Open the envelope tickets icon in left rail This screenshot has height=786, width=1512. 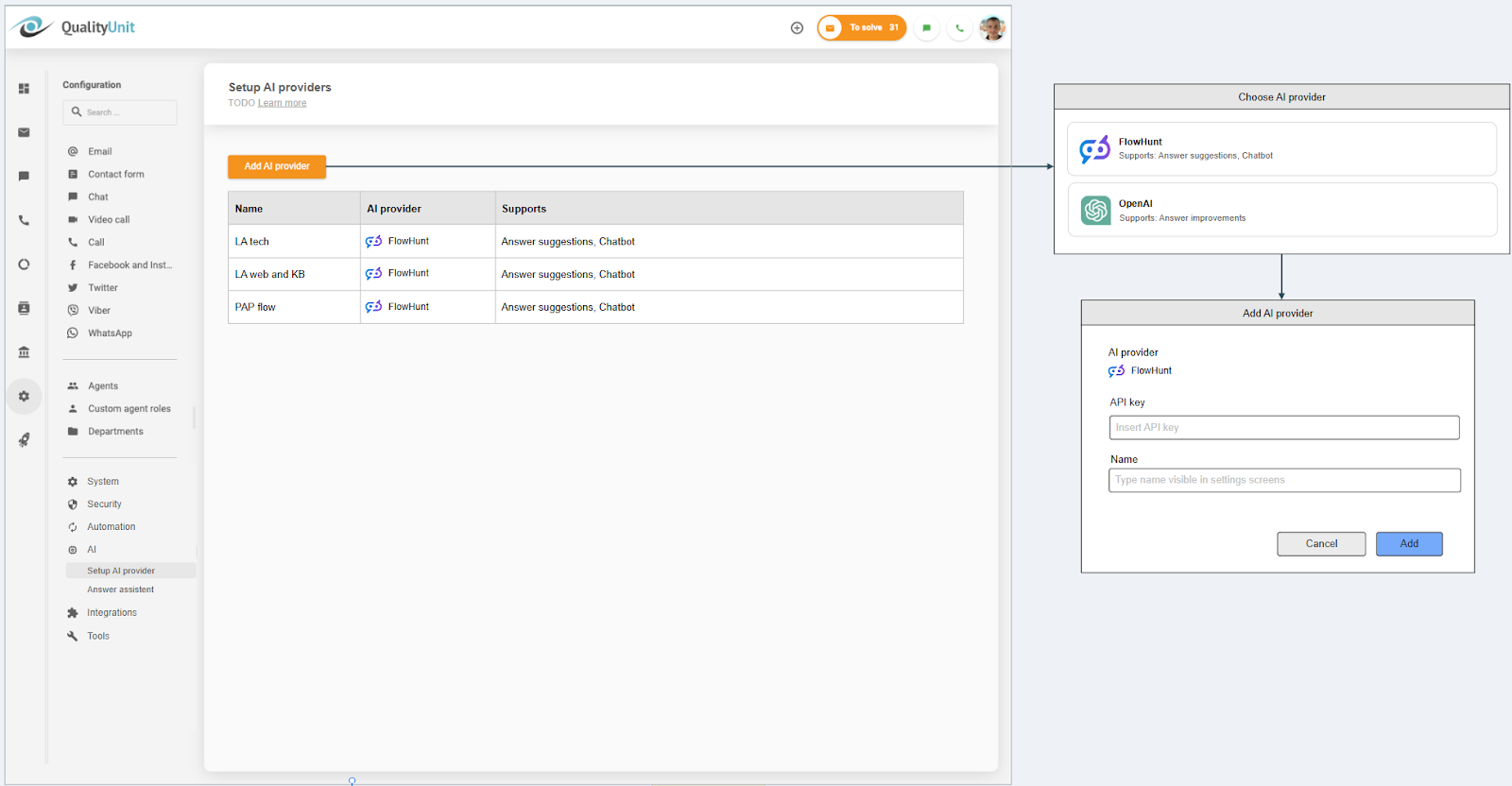pyautogui.click(x=24, y=132)
